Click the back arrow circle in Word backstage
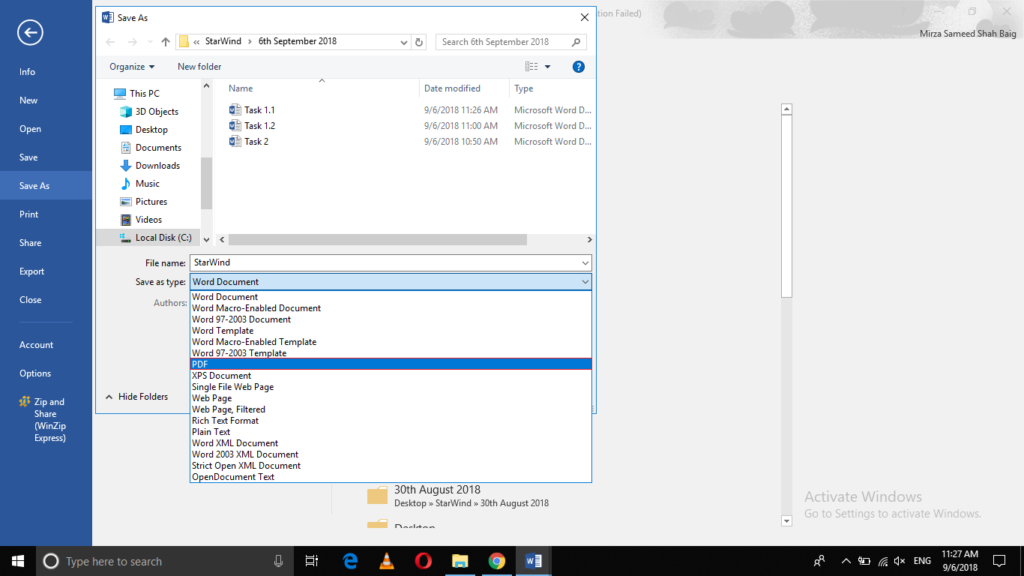 coord(29,33)
